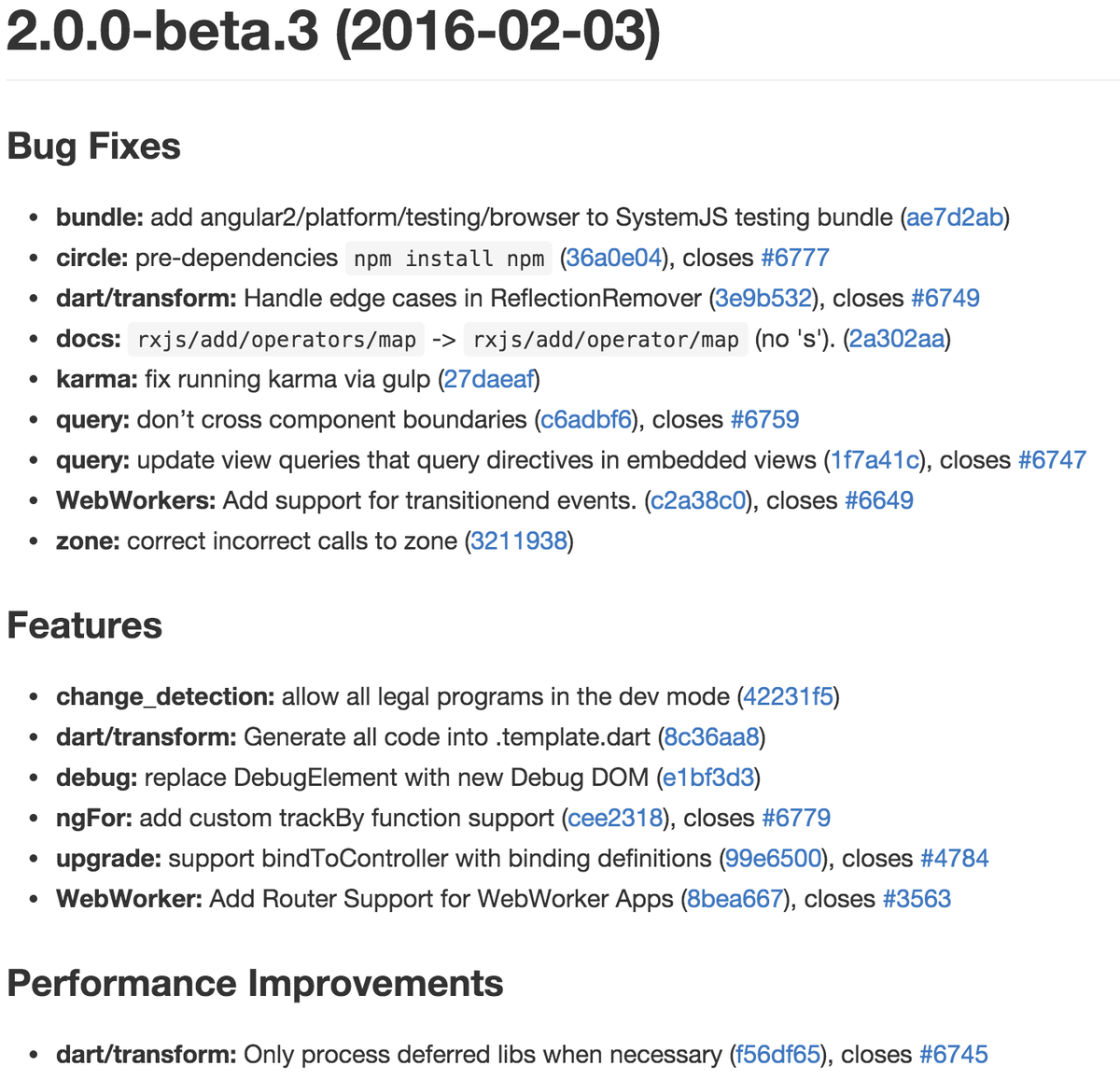Click the Features heading

coord(85,625)
